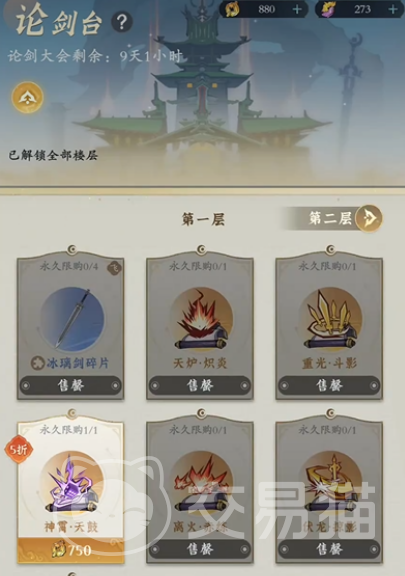The image size is (405, 576).
Task: Tap the plus beside 880 currency
Action: pos(297,9)
